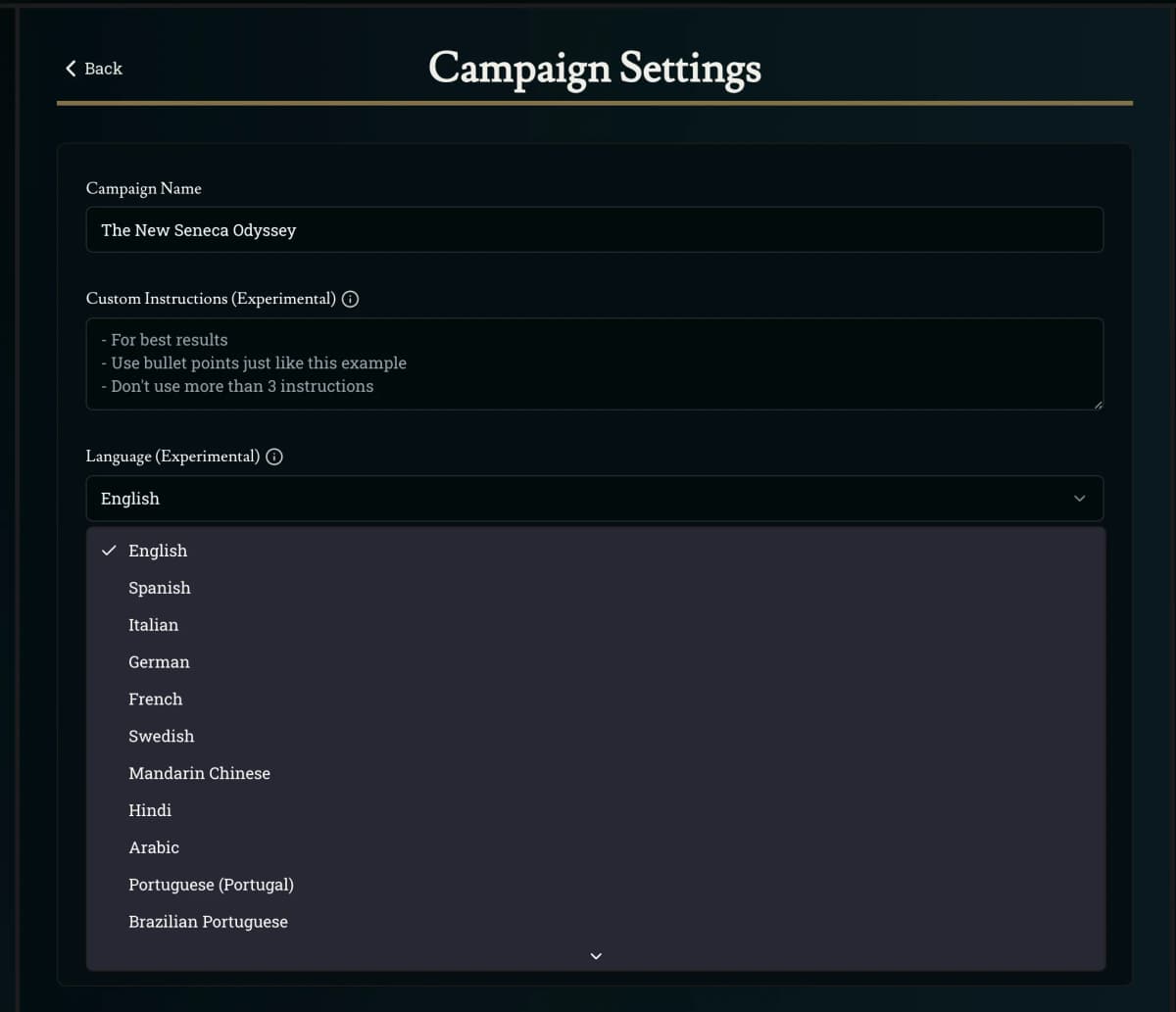Select Brazilian Portuguese option
The width and height of the screenshot is (1176, 1012).
pyautogui.click(x=208, y=923)
